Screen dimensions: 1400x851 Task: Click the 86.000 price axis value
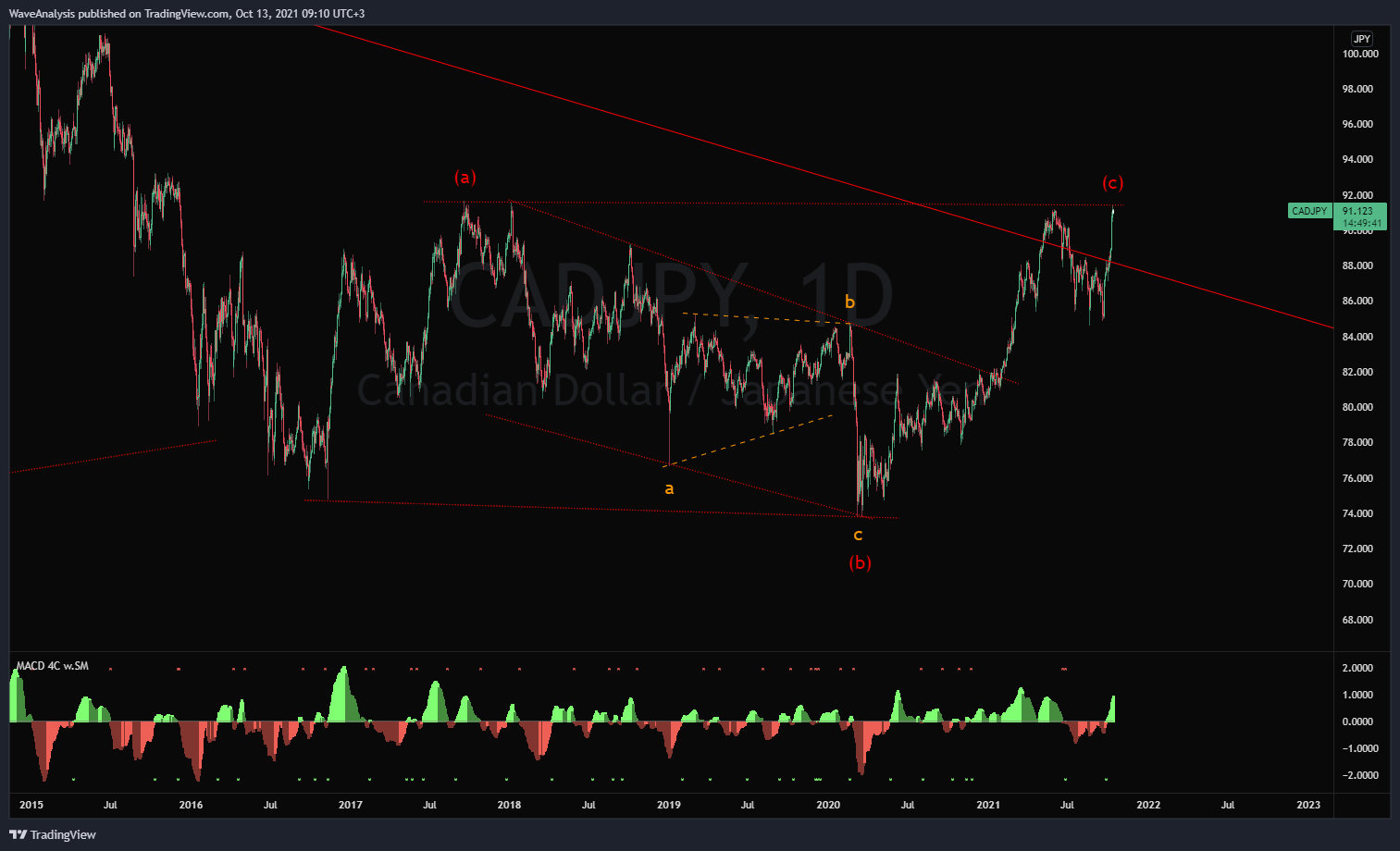1358,301
